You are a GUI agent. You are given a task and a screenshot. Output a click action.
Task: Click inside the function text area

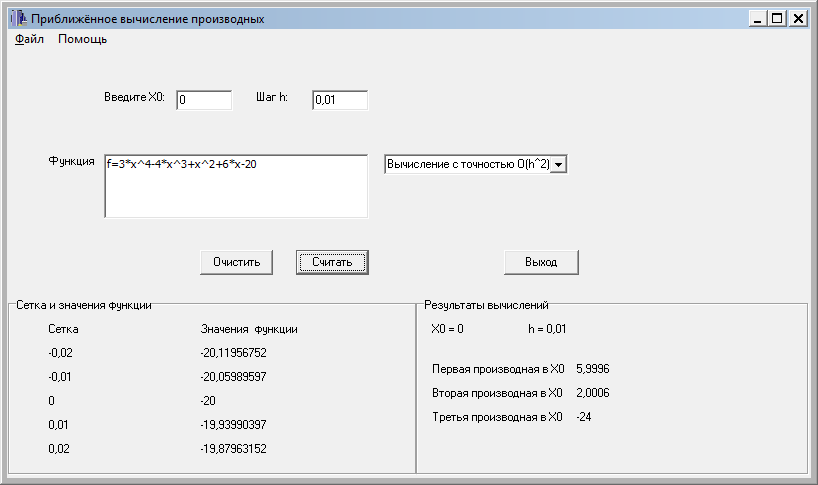click(236, 186)
